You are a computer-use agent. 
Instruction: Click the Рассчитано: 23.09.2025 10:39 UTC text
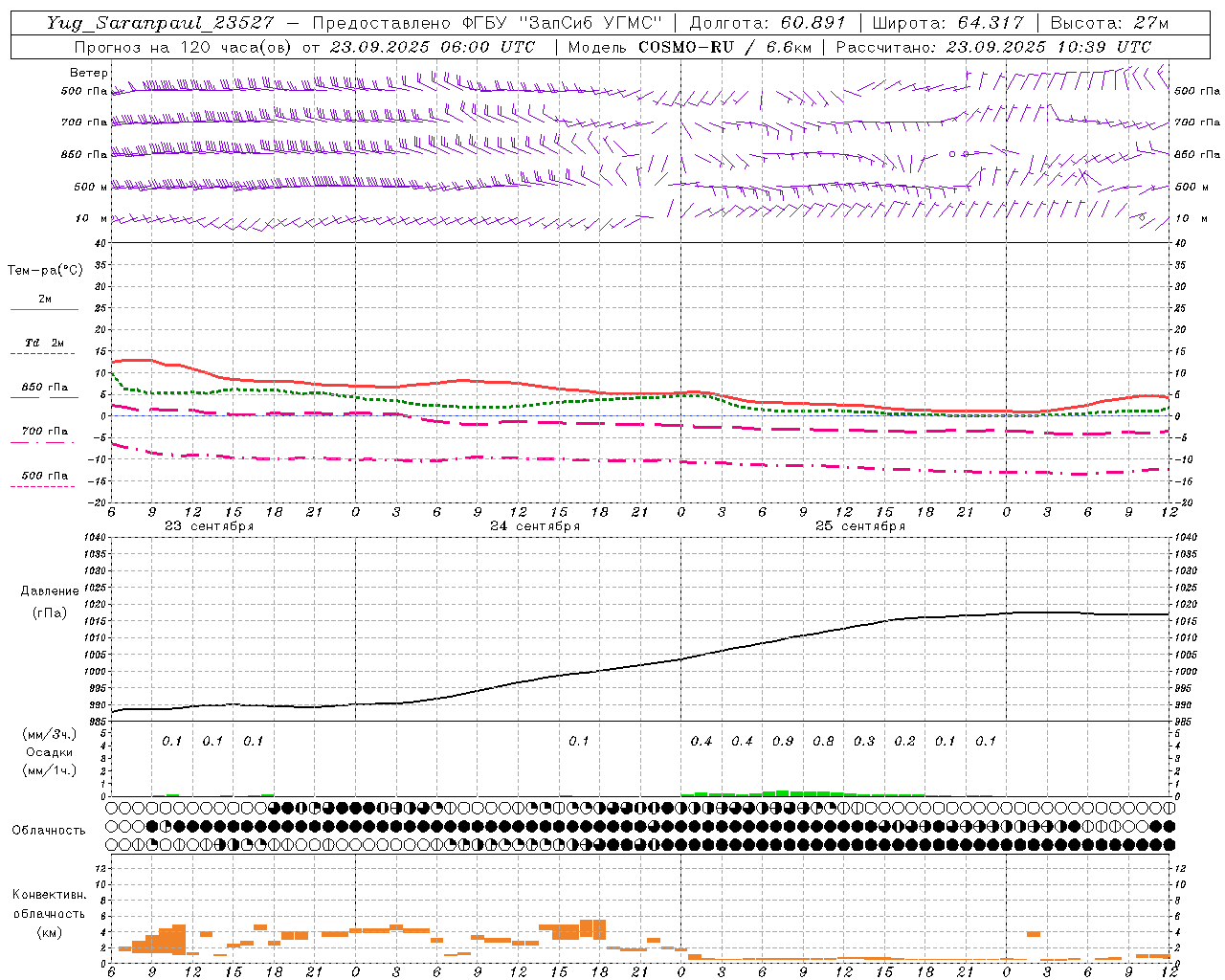pyautogui.click(x=993, y=47)
